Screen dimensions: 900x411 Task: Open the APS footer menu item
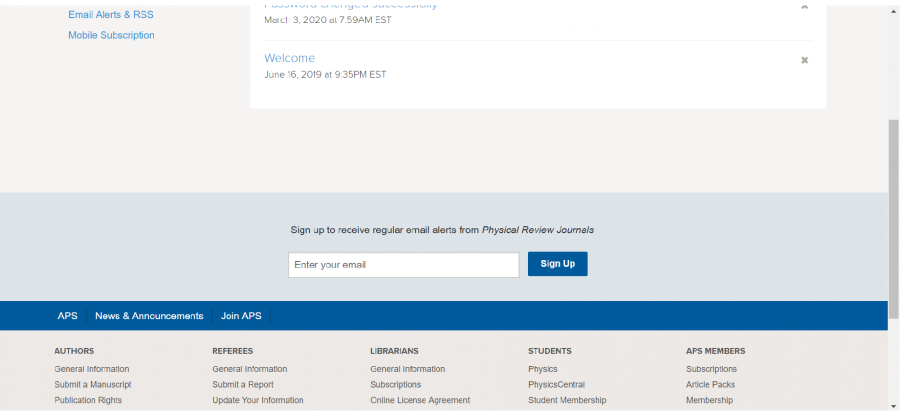67,316
